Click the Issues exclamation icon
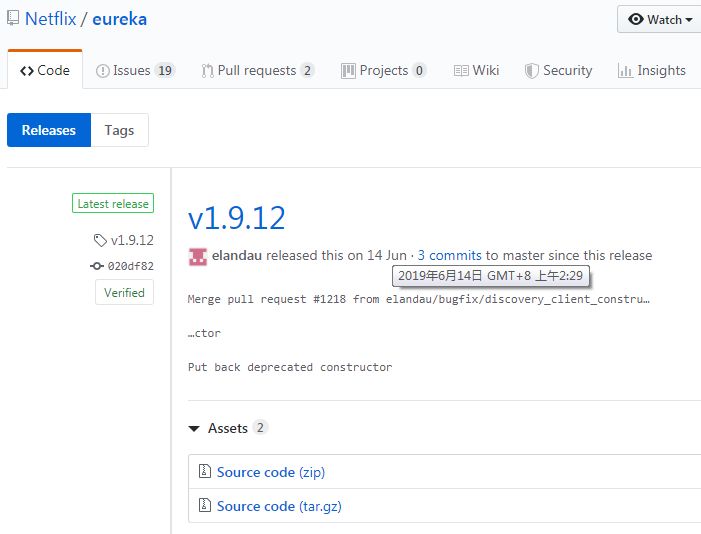Screen dimensions: 701x534 (103, 71)
